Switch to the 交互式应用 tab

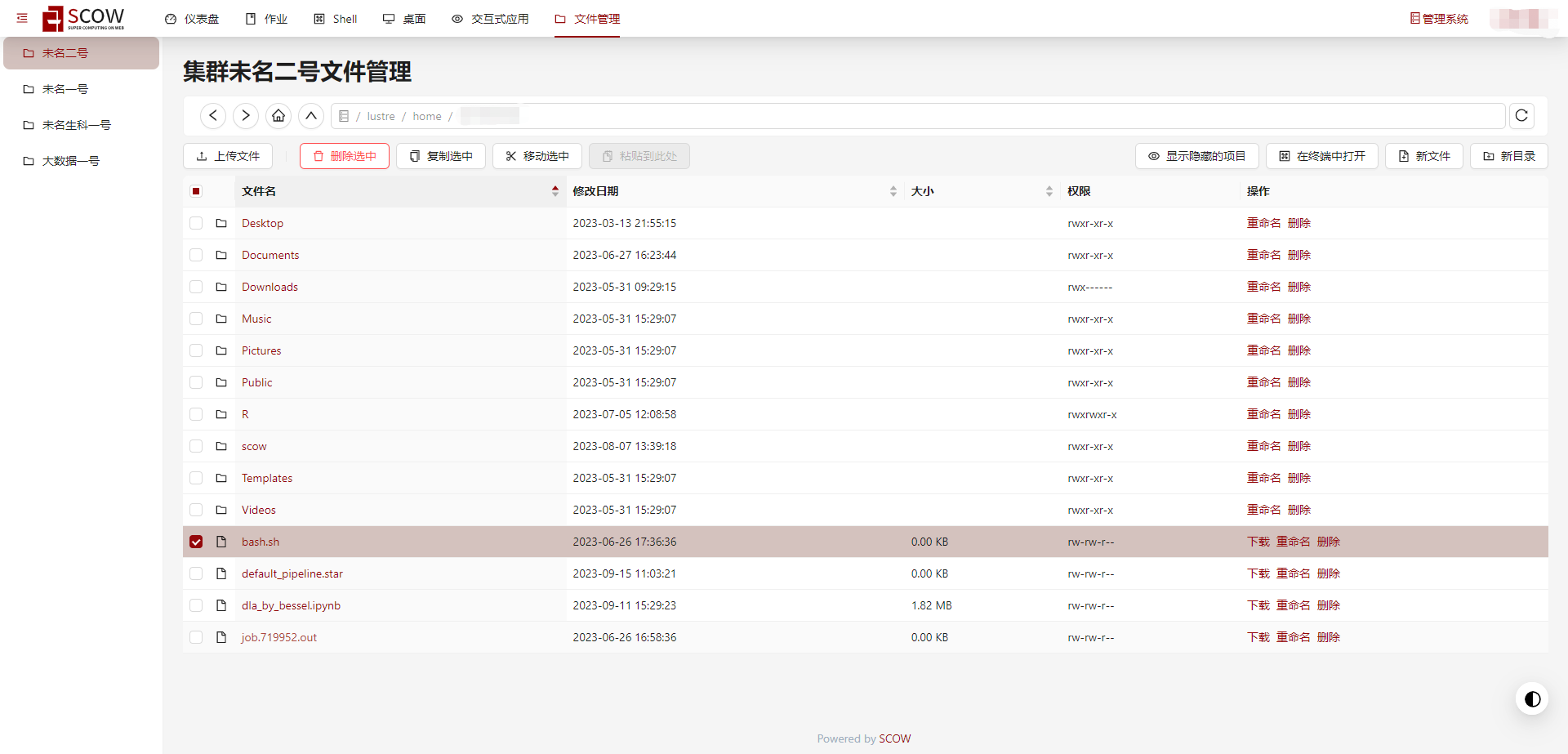tap(490, 19)
